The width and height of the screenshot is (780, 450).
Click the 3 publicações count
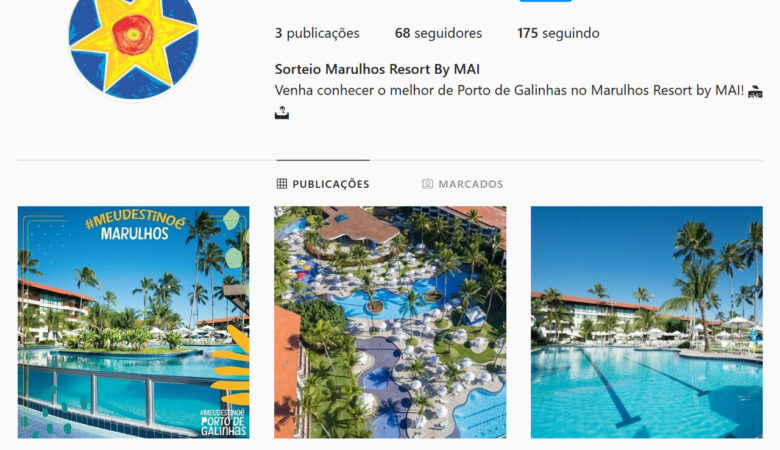click(317, 33)
